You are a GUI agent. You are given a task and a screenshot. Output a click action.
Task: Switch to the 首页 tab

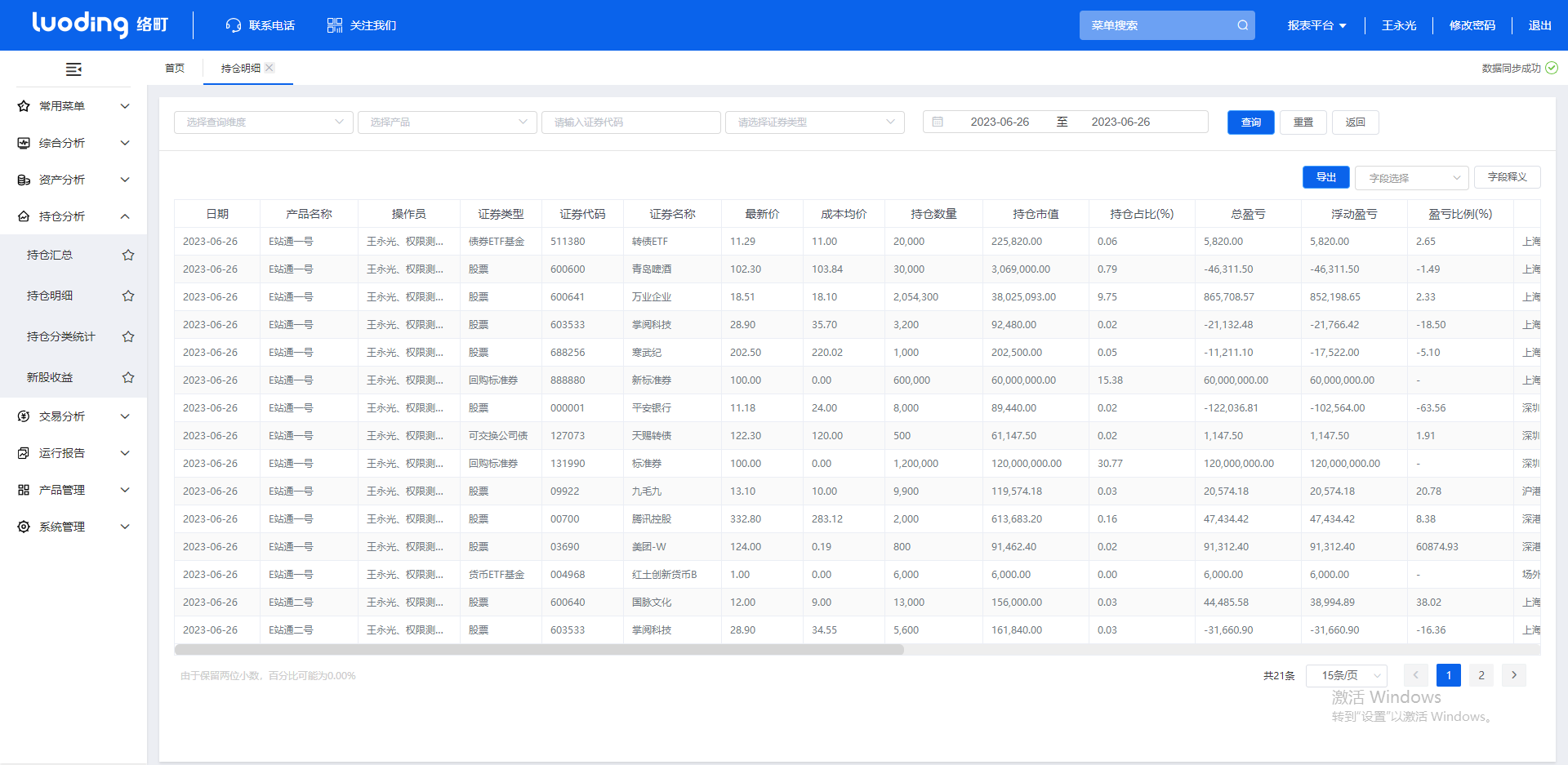pos(175,68)
